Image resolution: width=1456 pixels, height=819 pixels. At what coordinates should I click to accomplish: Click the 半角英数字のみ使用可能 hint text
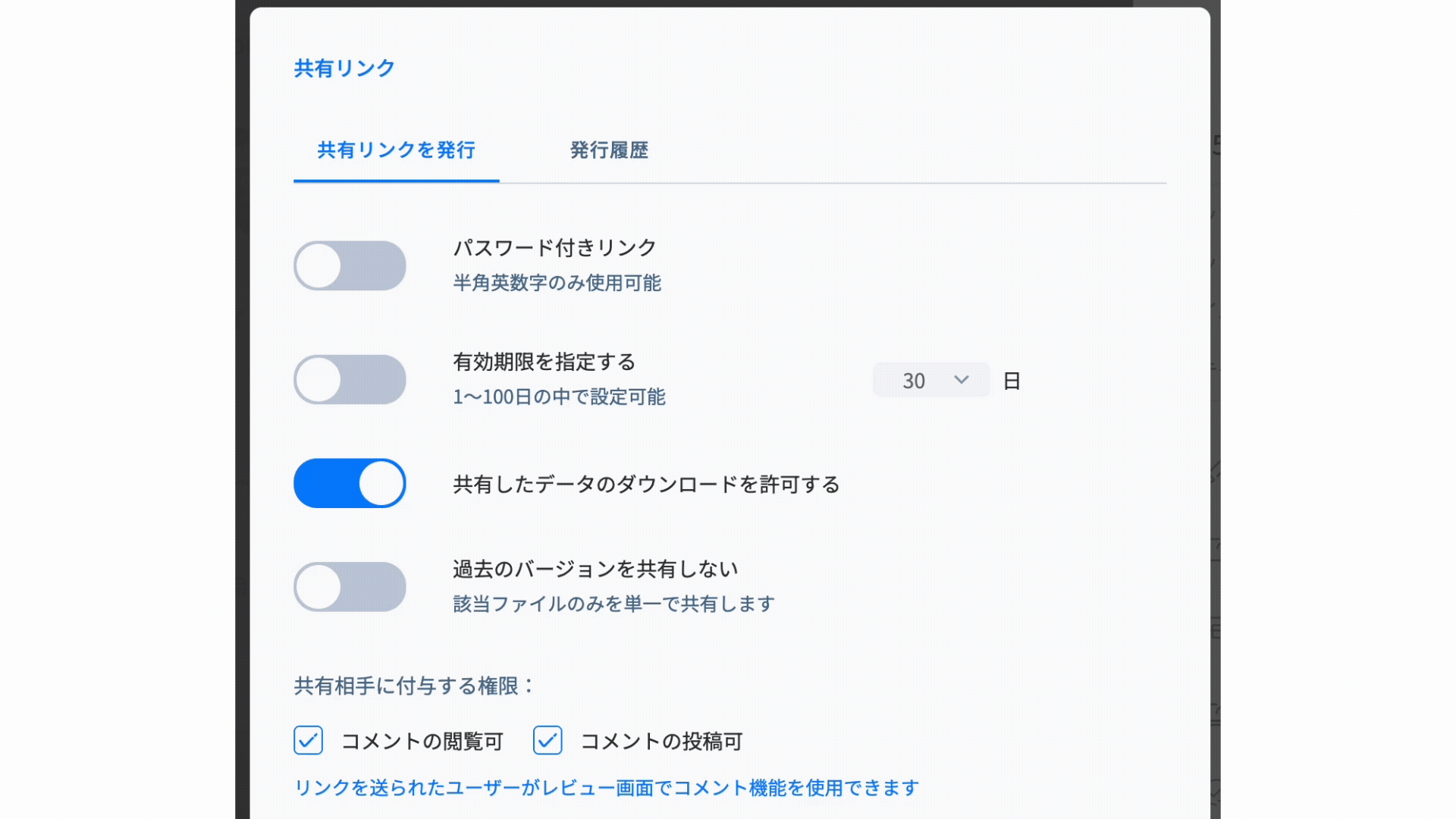(x=557, y=283)
